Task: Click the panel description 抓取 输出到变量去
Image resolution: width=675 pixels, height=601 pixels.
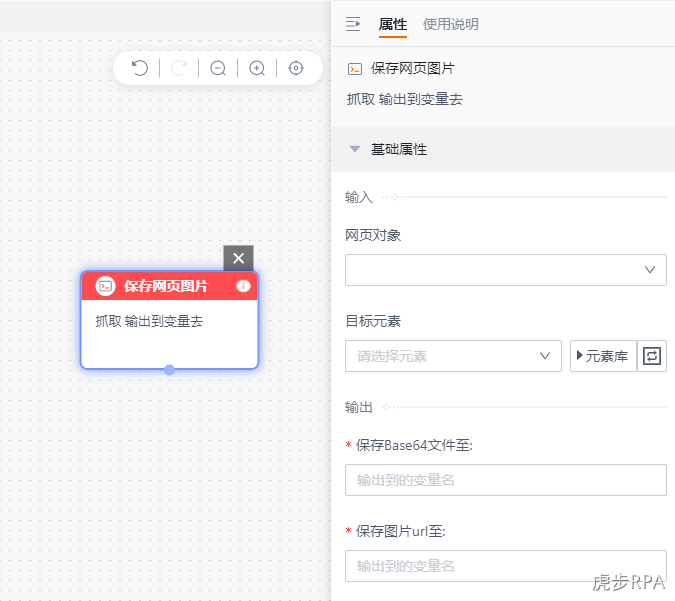Action: coord(405,99)
